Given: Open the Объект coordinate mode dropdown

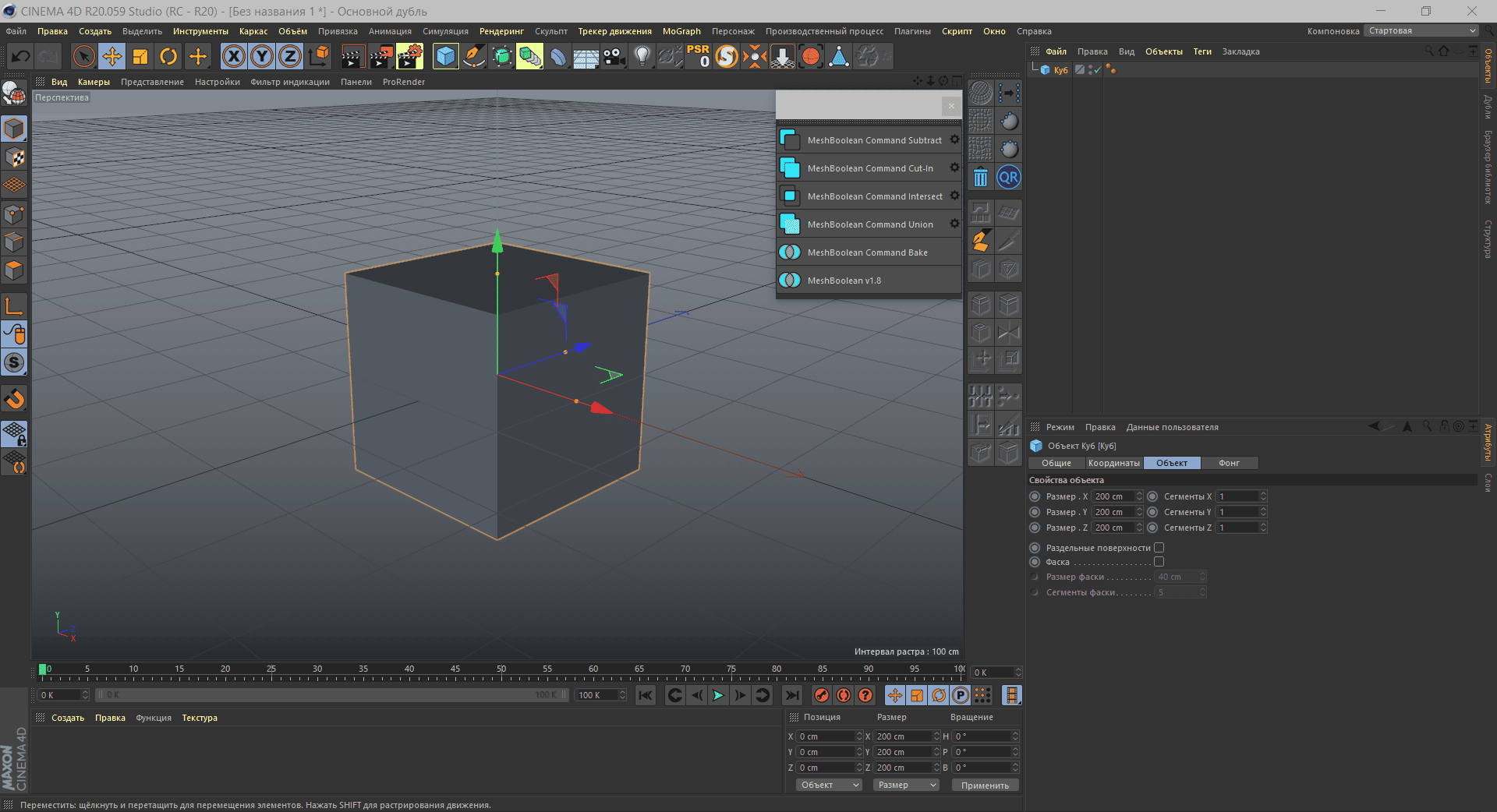Looking at the screenshot, I should tap(829, 785).
